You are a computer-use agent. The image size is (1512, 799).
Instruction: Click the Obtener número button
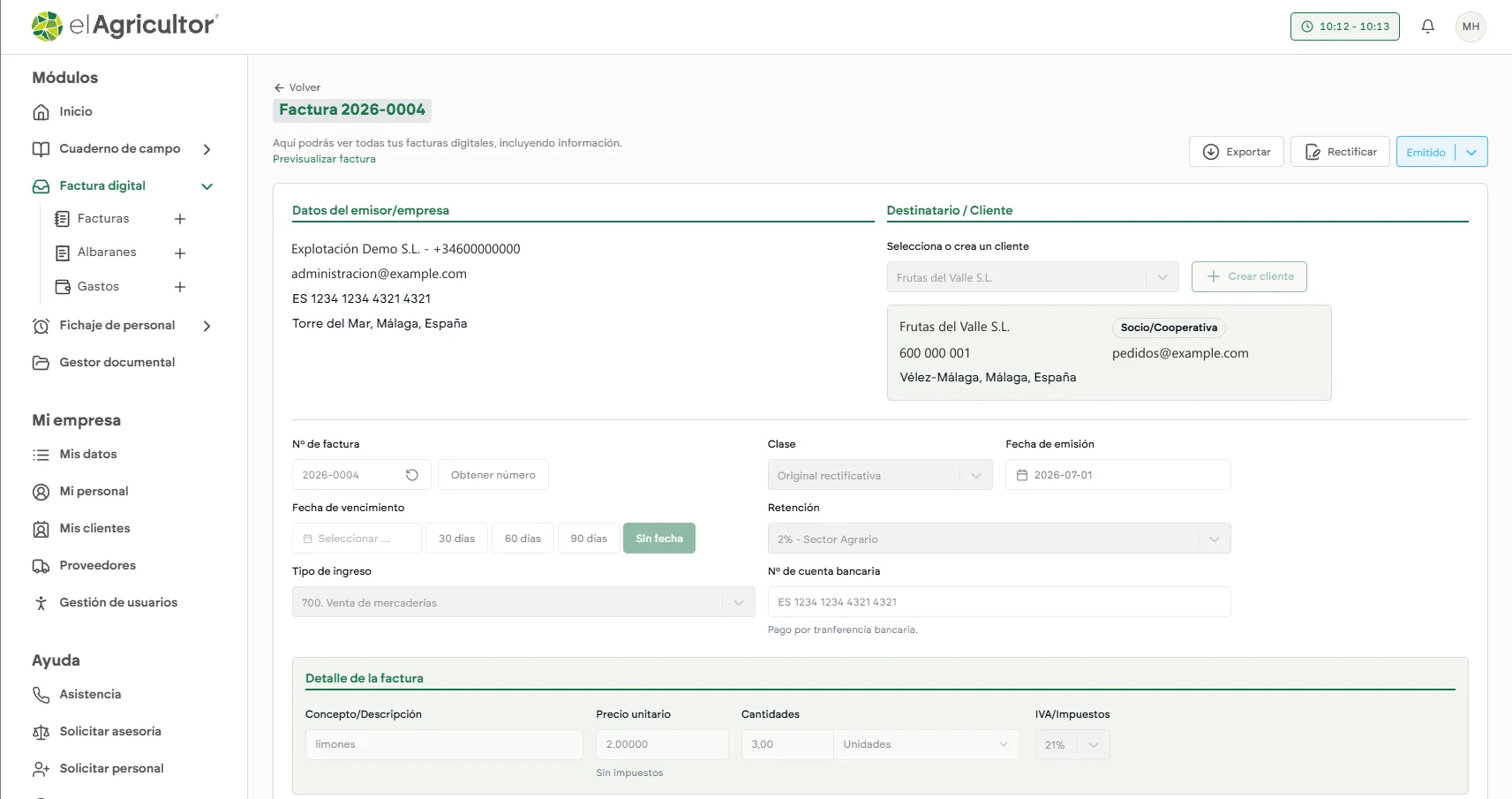pyautogui.click(x=493, y=475)
